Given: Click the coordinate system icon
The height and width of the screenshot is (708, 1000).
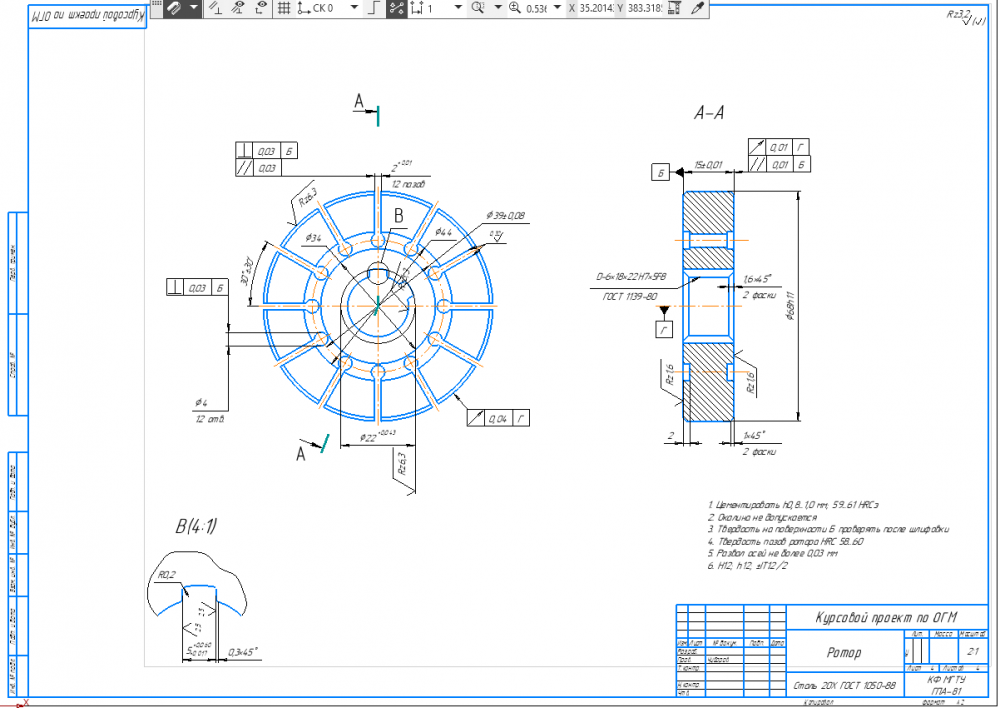Looking at the screenshot, I should (304, 8).
